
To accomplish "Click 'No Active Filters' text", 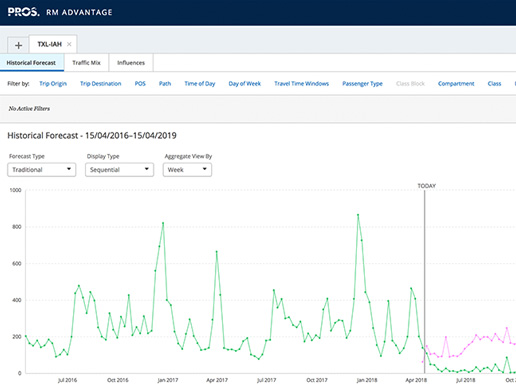I will [29, 109].
